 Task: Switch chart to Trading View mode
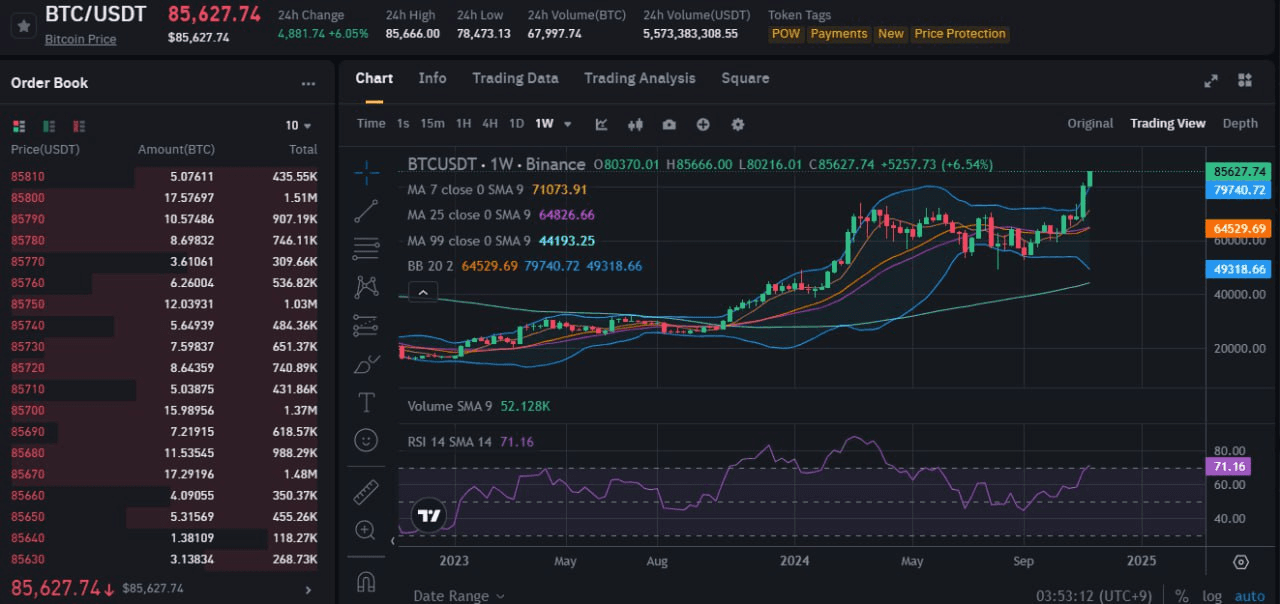(x=1167, y=123)
